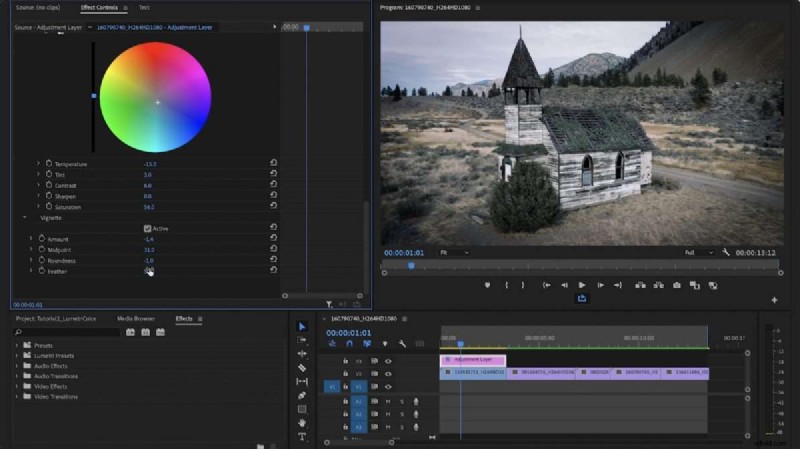This screenshot has width=800, height=449.
Task: Switch to the Project panel tab
Action: coord(56,318)
